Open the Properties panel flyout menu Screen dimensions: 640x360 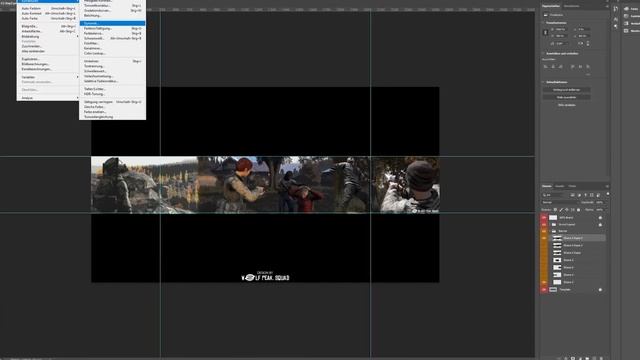pos(607,6)
